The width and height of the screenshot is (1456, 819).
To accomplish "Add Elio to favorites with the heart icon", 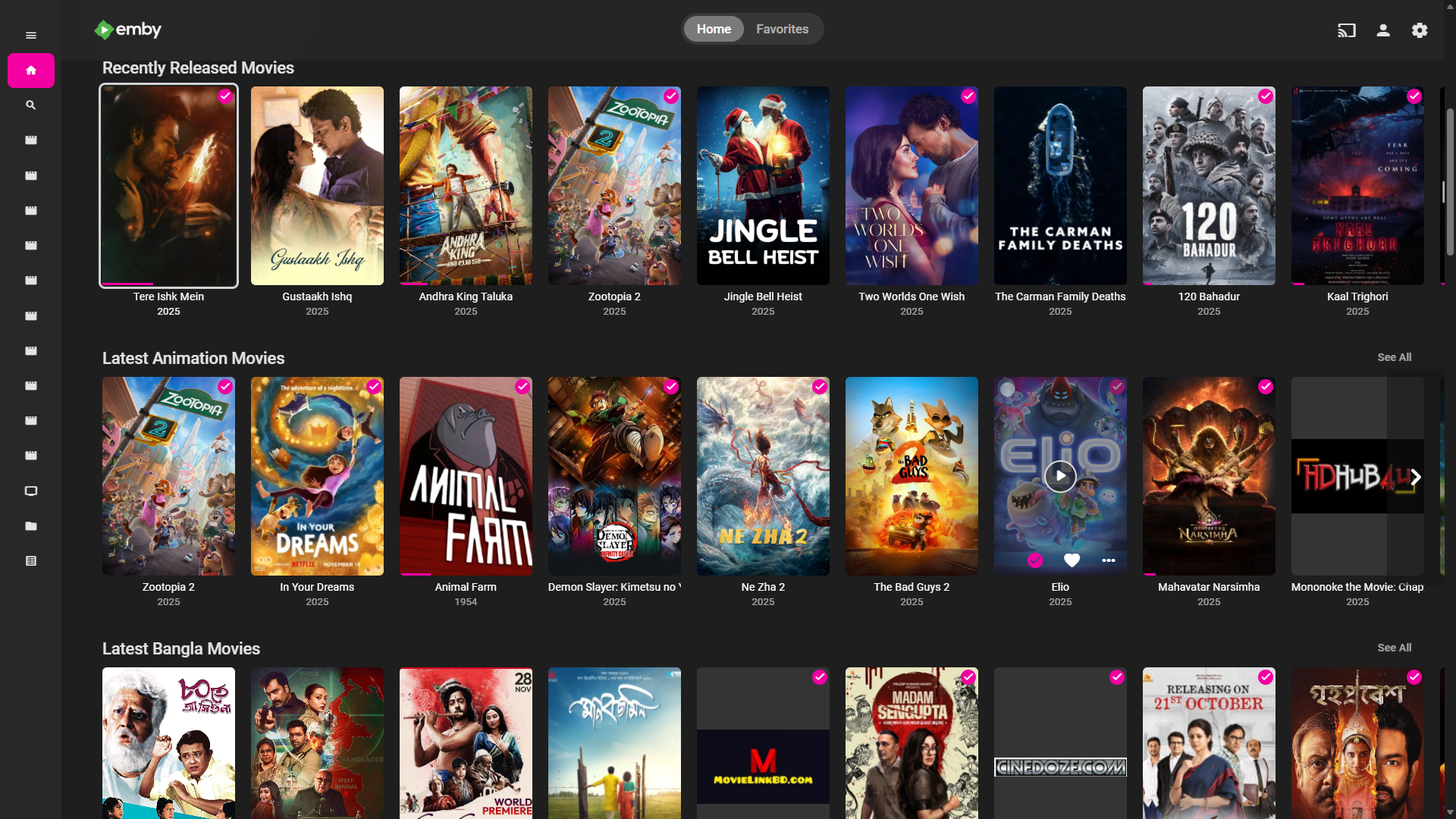I will pyautogui.click(x=1072, y=560).
